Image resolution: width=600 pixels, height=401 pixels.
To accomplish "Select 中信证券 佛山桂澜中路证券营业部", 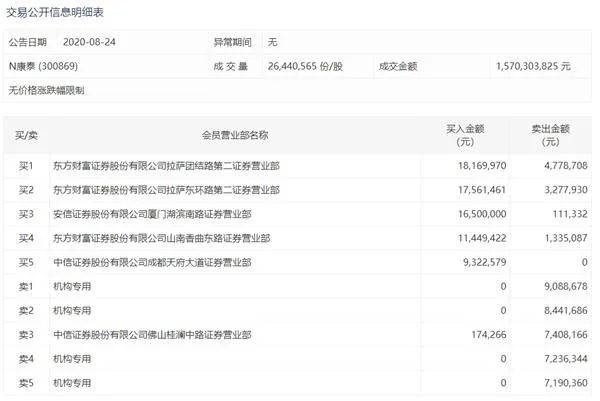I will pyautogui.click(x=152, y=335).
